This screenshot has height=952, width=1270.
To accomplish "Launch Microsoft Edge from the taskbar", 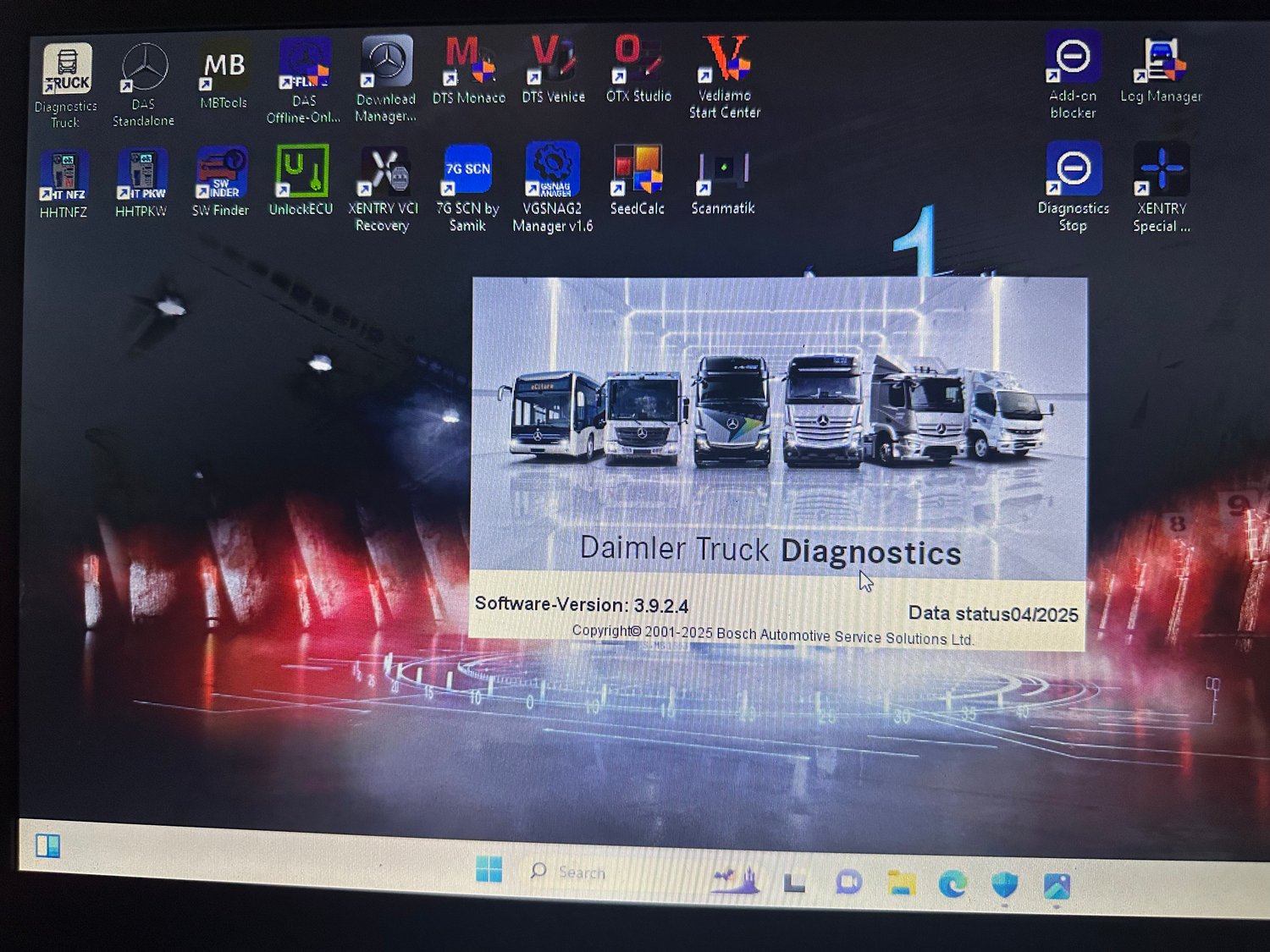I will click(x=953, y=885).
